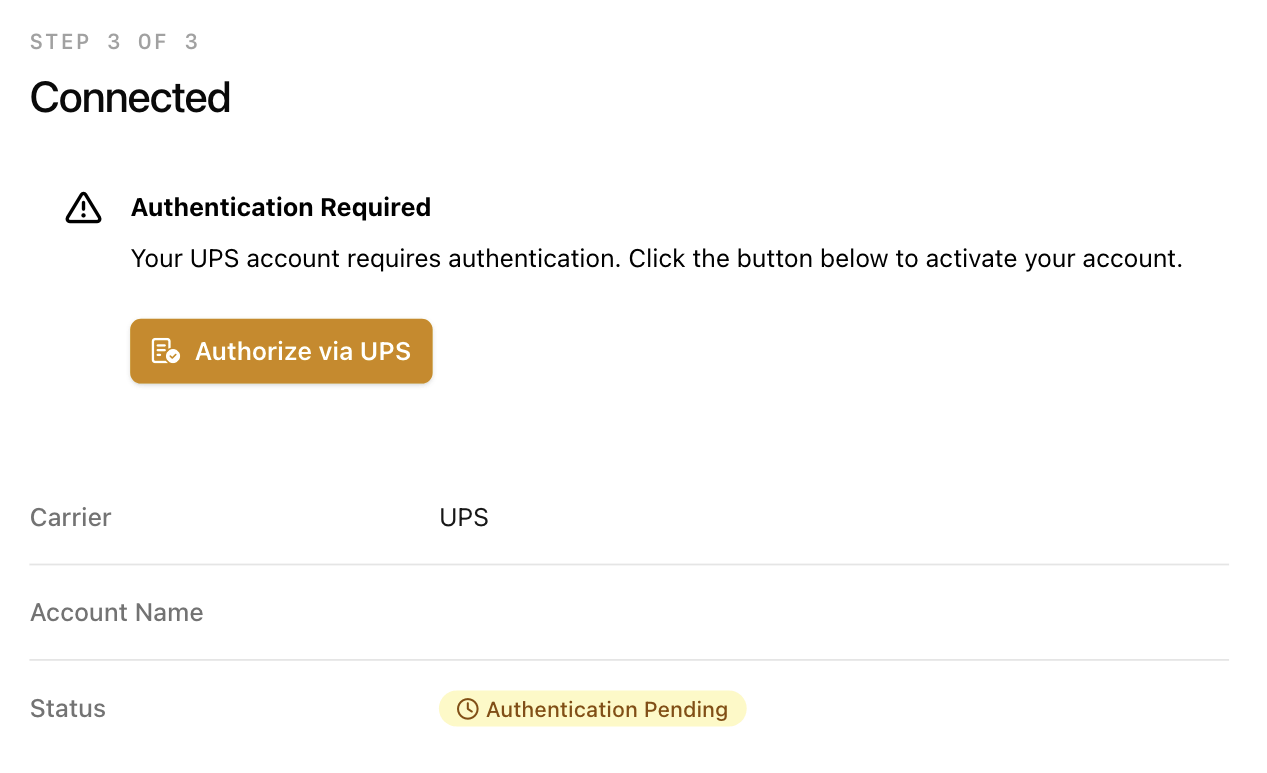
Task: Click the Carrier field label
Action: coord(70,517)
